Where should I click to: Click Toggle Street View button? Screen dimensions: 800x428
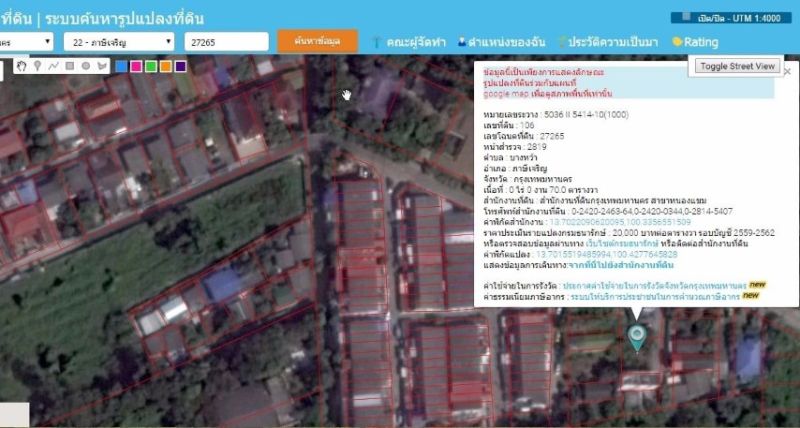[x=738, y=66]
